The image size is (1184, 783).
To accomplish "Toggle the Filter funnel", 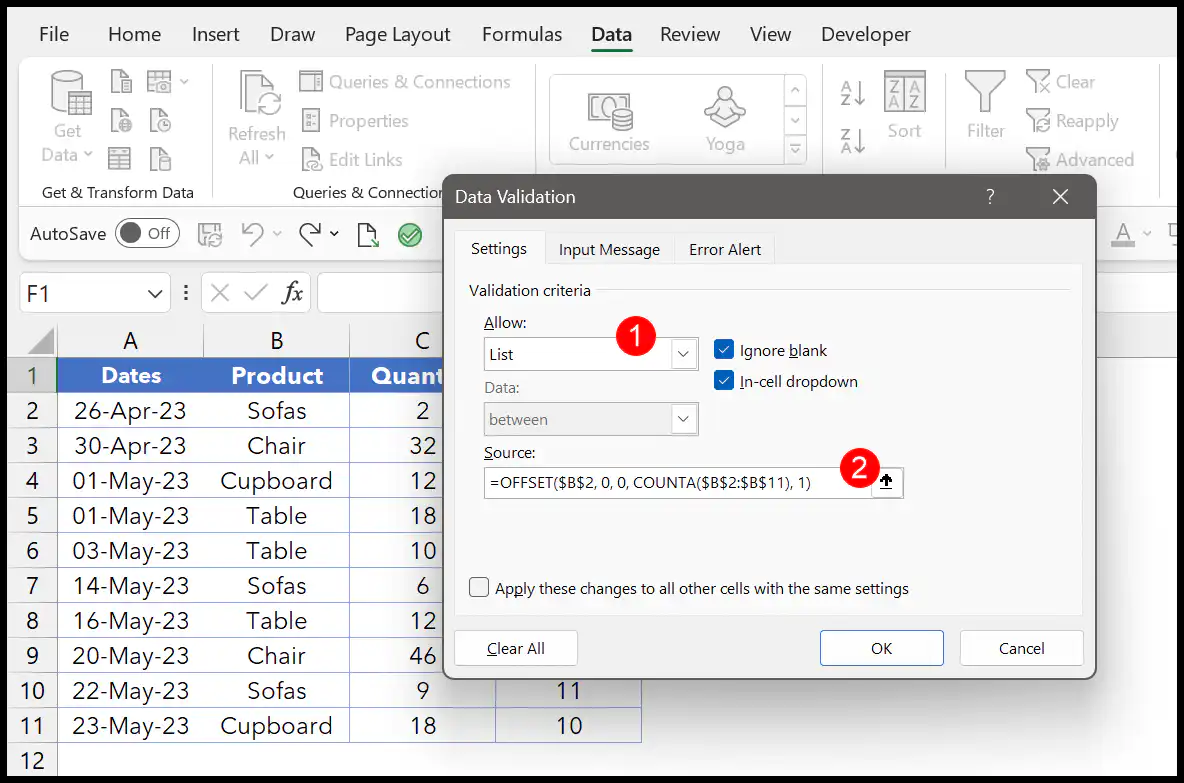I will pyautogui.click(x=985, y=104).
